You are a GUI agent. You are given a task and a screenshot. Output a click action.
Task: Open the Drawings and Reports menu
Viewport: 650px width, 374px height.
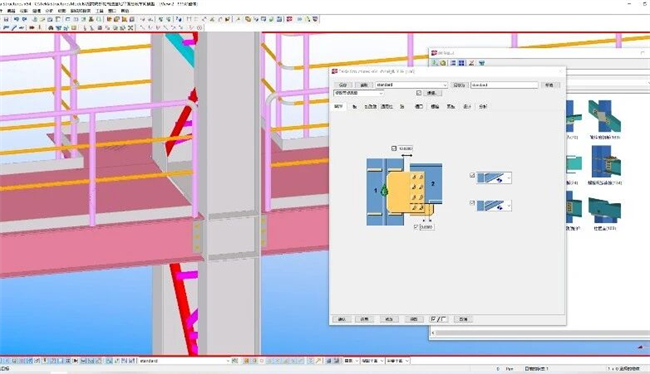(x=80, y=11)
